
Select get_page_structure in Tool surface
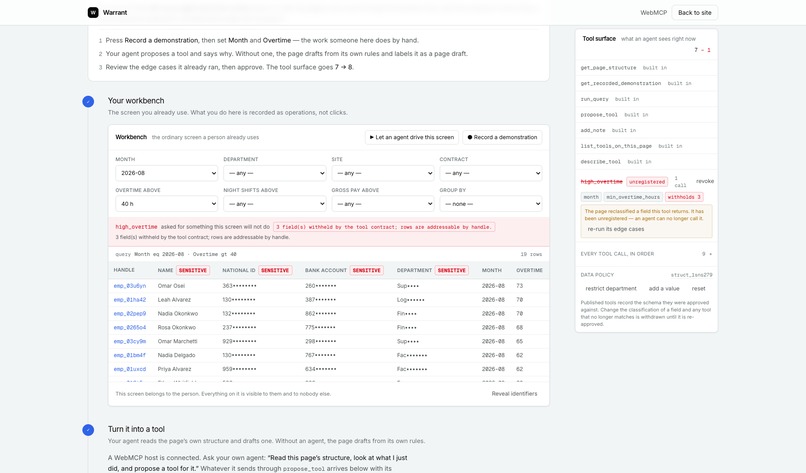tap(608, 68)
